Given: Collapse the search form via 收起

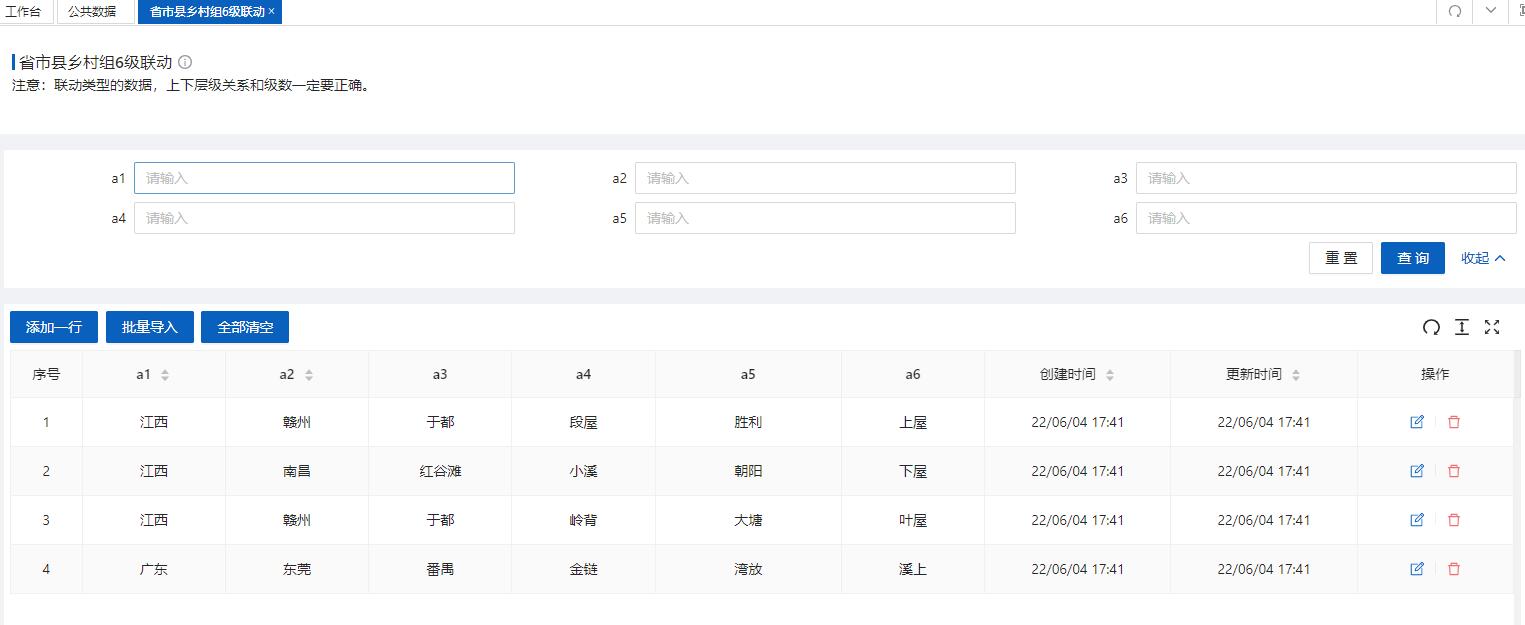Looking at the screenshot, I should pos(1484,258).
